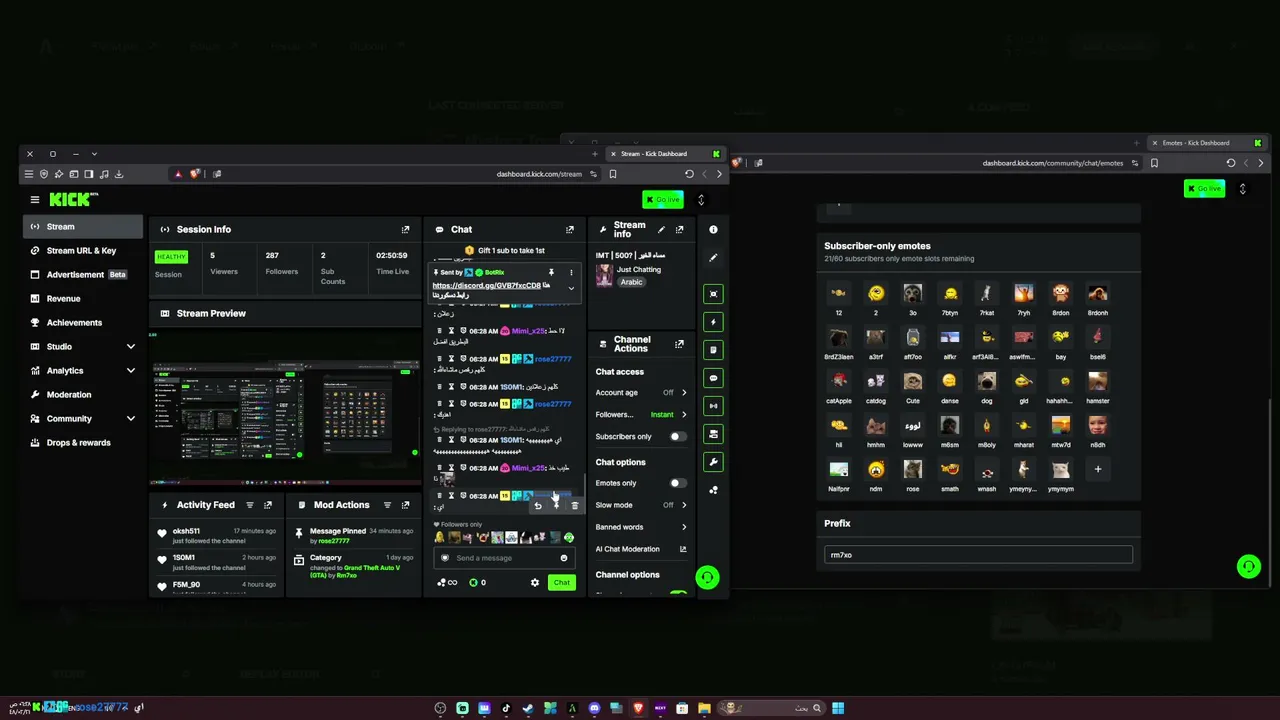Pop out the Activity Feed panel
The image size is (1280, 720).
(x=267, y=505)
